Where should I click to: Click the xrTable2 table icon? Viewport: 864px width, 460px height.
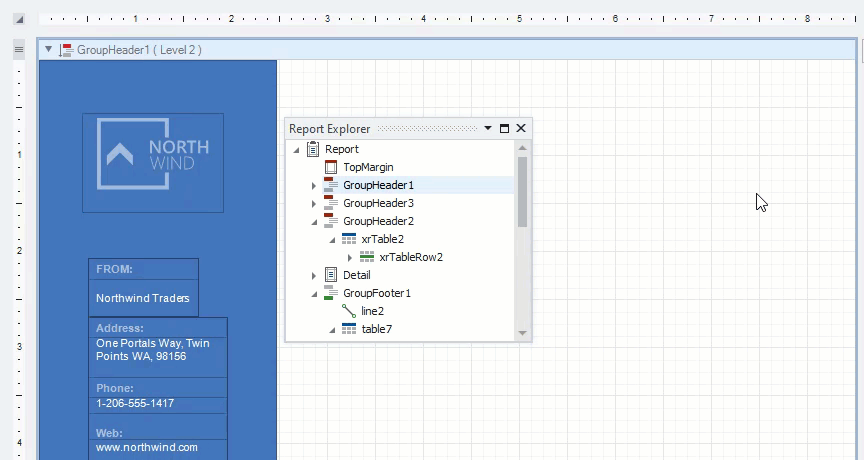coord(349,239)
